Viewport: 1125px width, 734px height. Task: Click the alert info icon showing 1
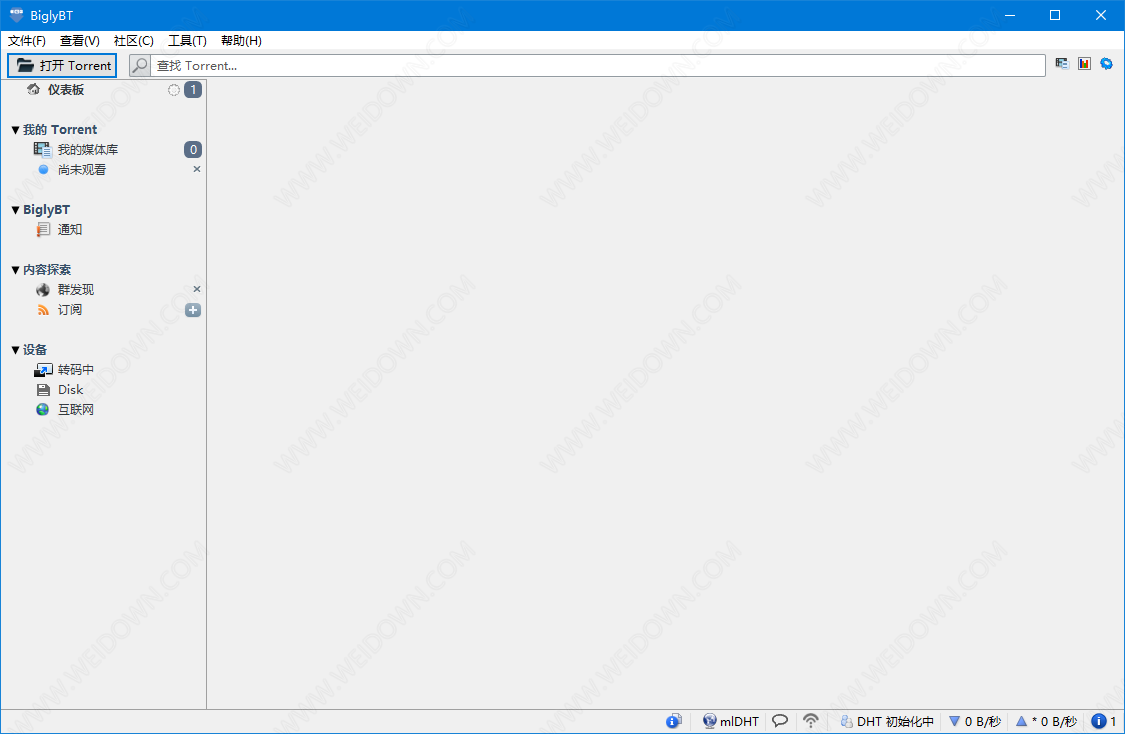(1098, 721)
